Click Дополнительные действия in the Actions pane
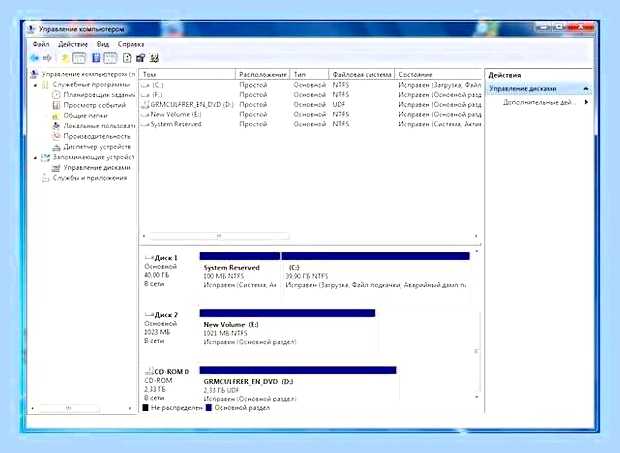620x453 pixels. click(537, 102)
